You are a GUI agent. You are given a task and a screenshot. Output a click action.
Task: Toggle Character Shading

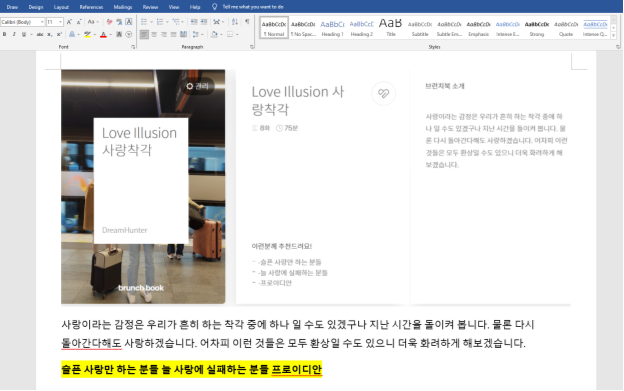point(119,35)
